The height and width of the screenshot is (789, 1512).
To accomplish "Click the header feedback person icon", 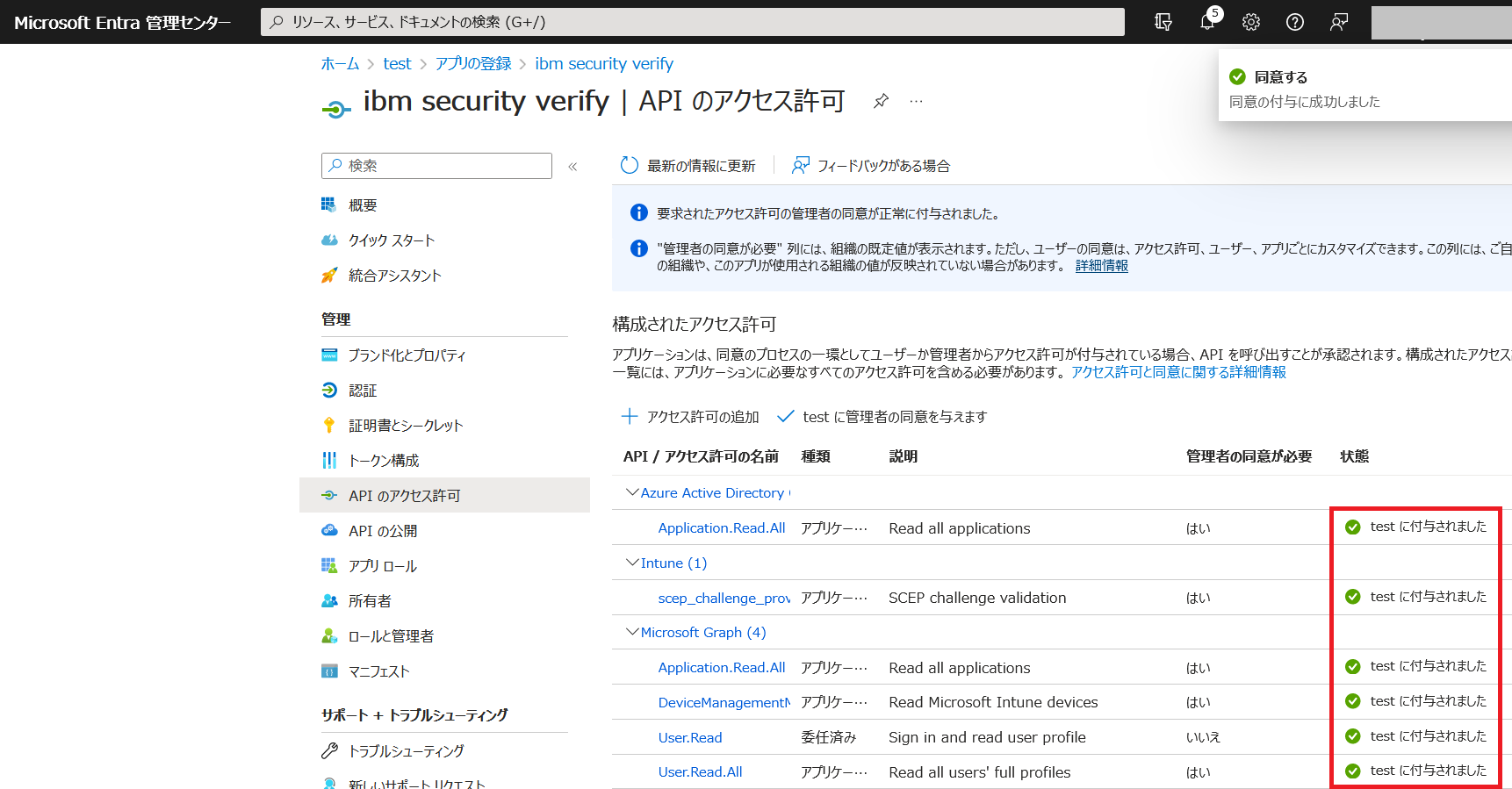I will [x=1339, y=22].
